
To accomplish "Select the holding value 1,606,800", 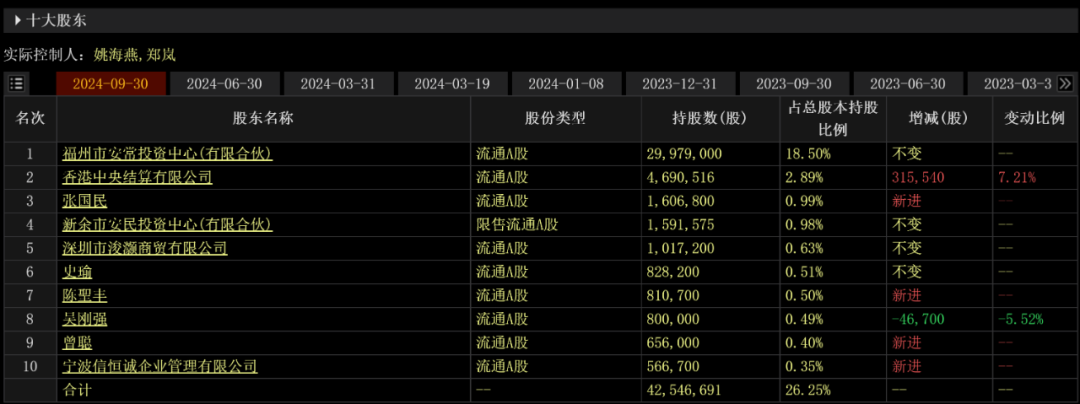I will point(681,201).
